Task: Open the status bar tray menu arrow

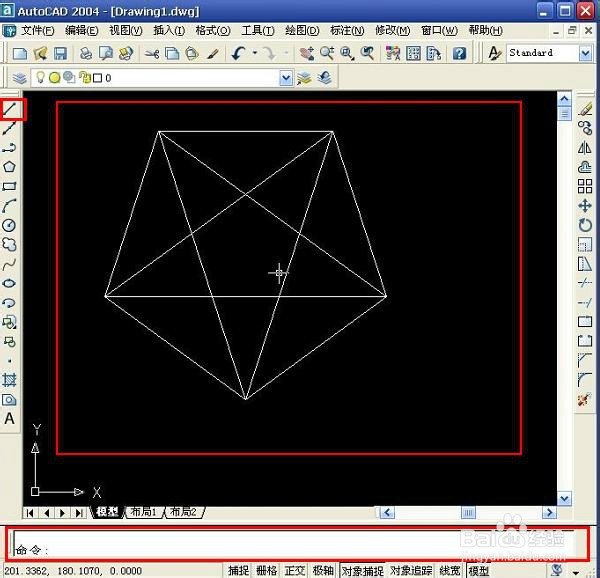Action: (x=576, y=572)
